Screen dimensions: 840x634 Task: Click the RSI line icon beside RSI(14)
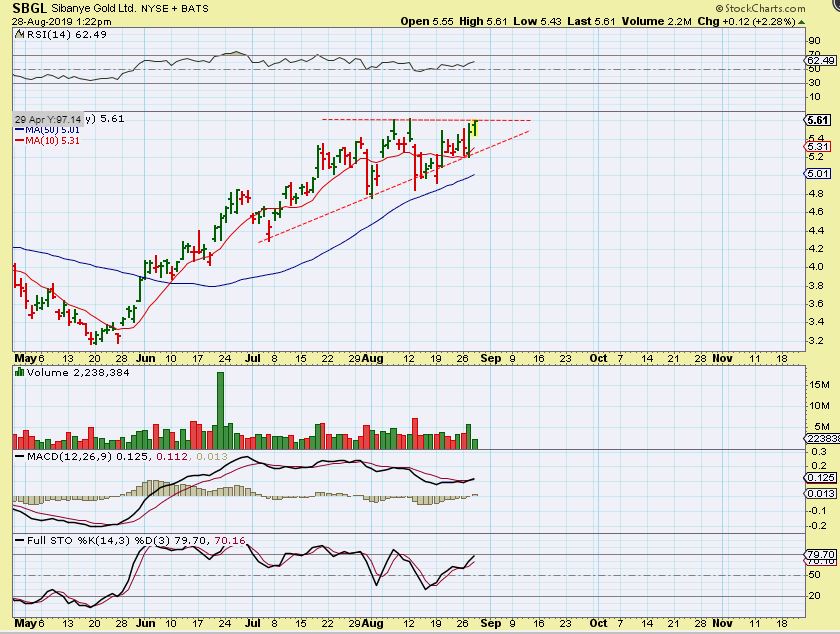click(x=19, y=34)
